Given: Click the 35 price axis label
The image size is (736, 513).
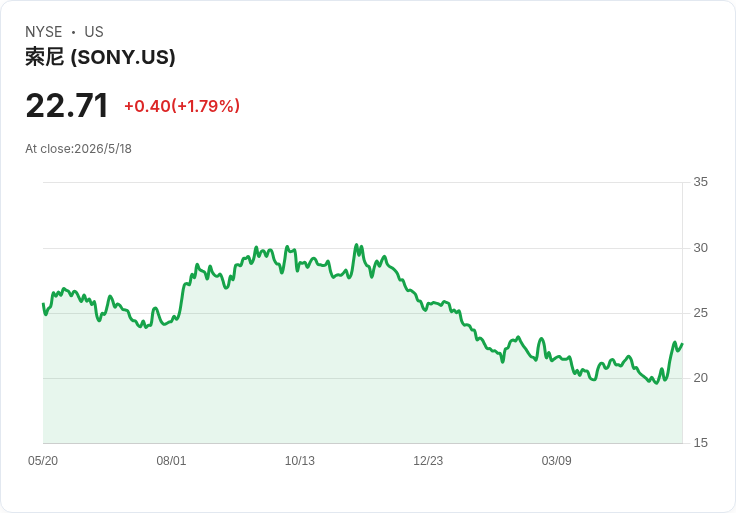Looking at the screenshot, I should (700, 182).
